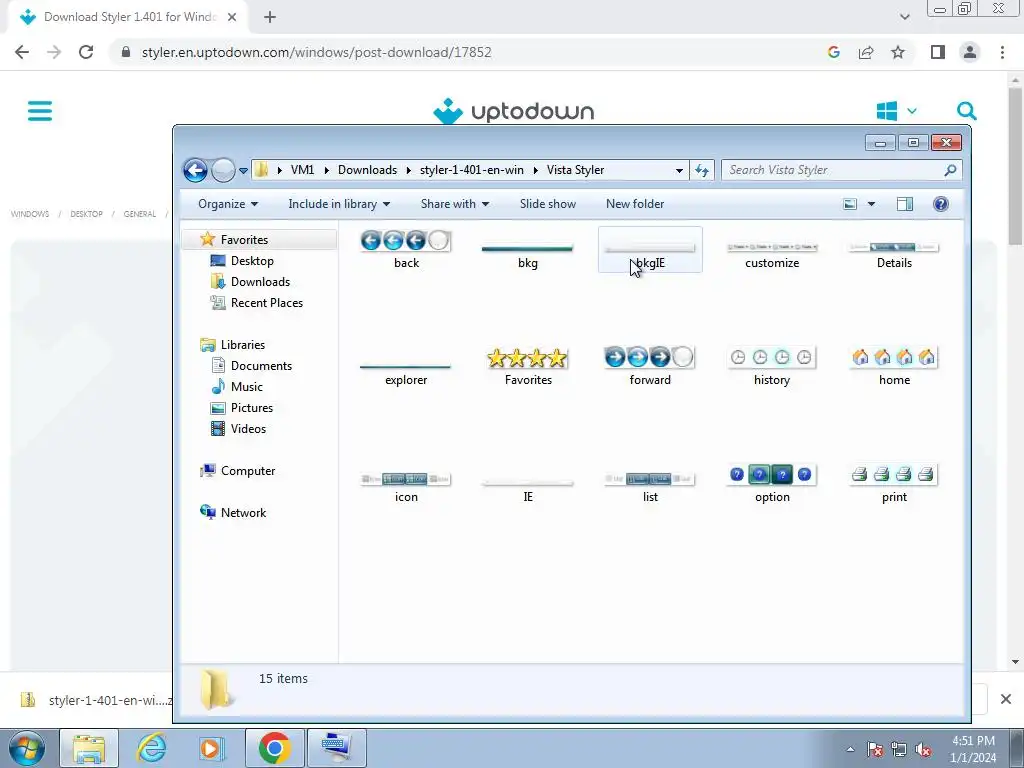Go back in Chrome browser
The height and width of the screenshot is (768, 1024).
22,52
